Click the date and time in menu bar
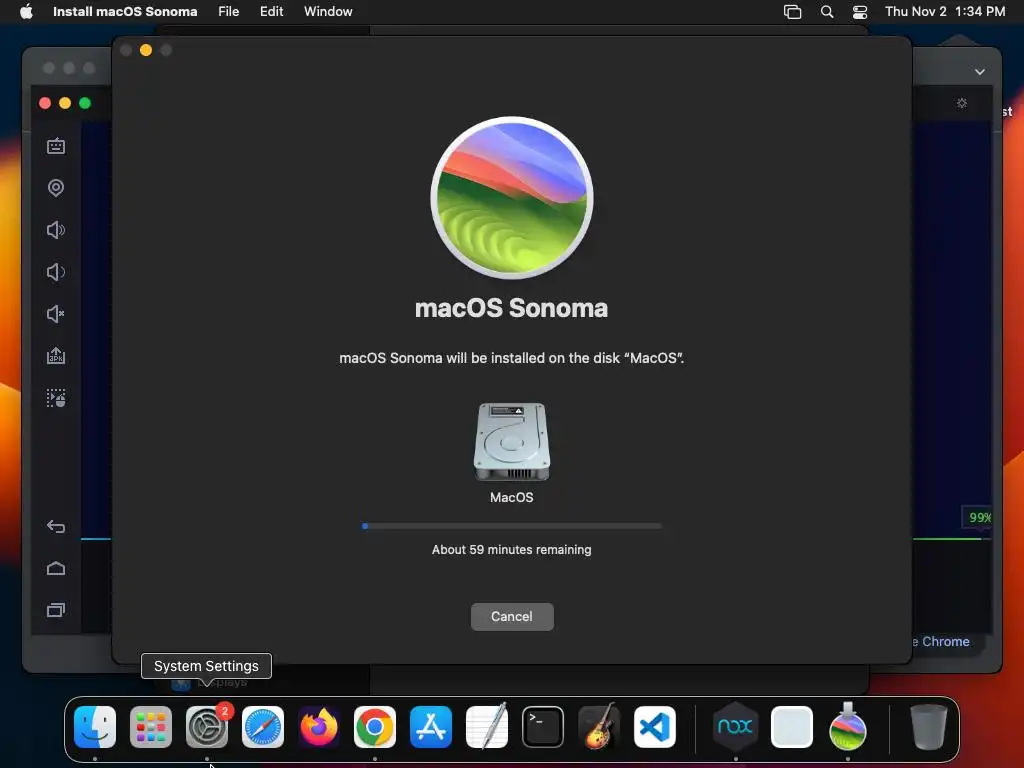Screen dimensions: 1024x768 coord(945,11)
